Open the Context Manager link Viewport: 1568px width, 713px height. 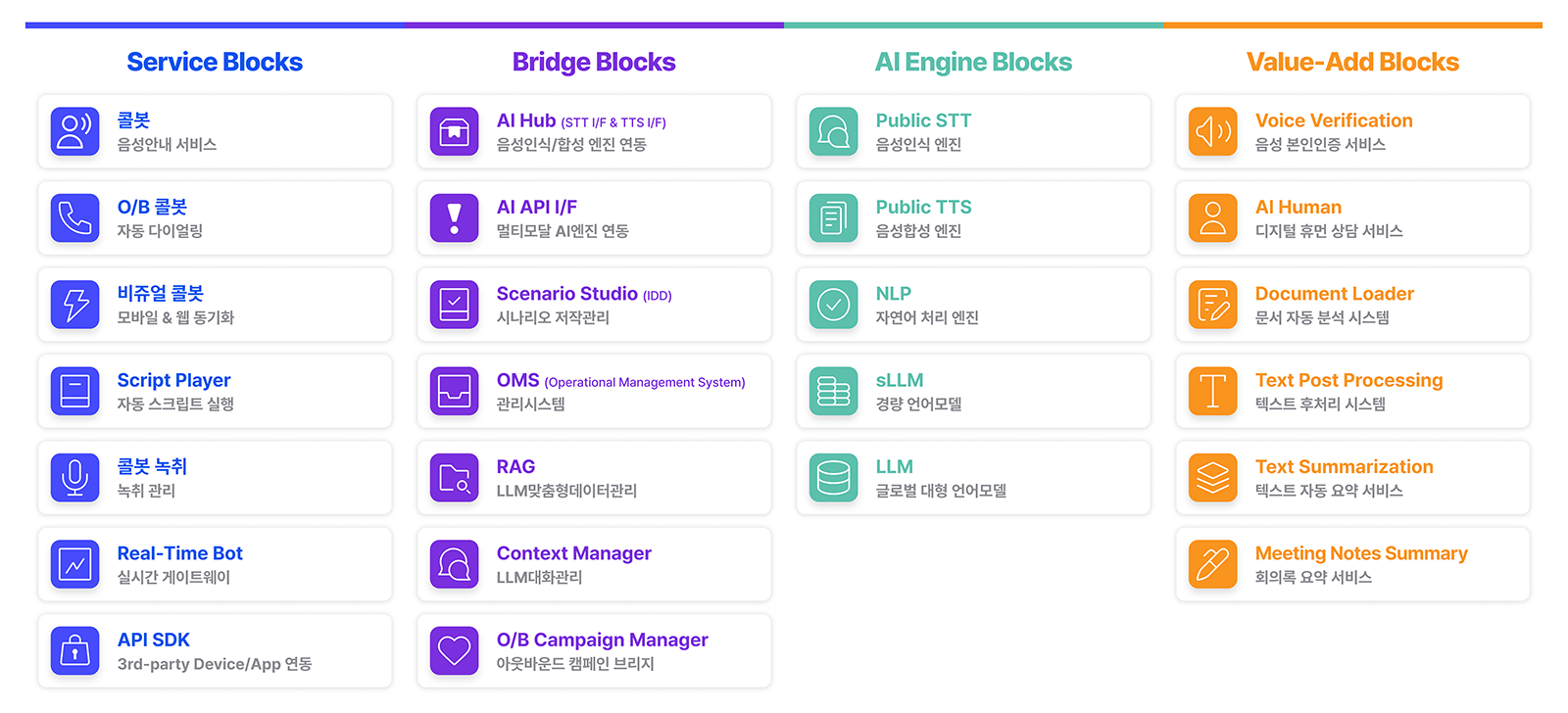pyautogui.click(x=573, y=553)
